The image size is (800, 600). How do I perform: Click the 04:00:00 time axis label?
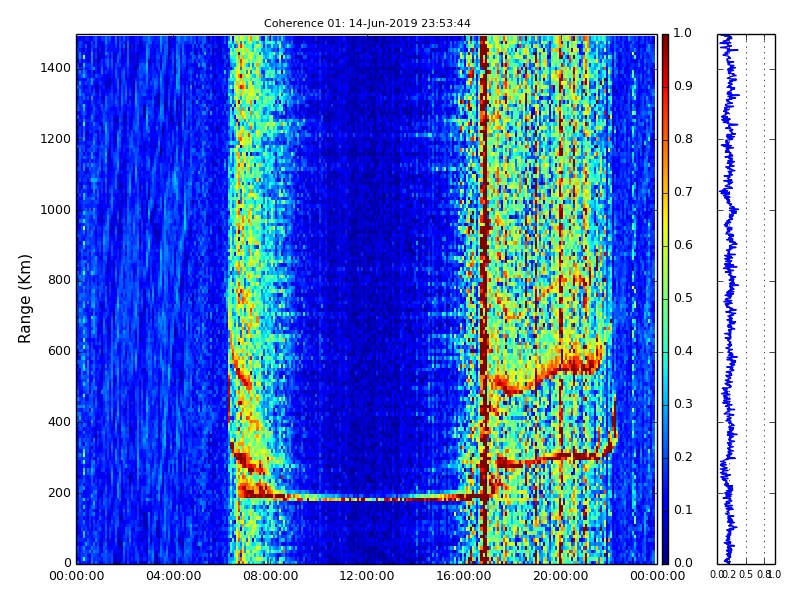pyautogui.click(x=173, y=576)
